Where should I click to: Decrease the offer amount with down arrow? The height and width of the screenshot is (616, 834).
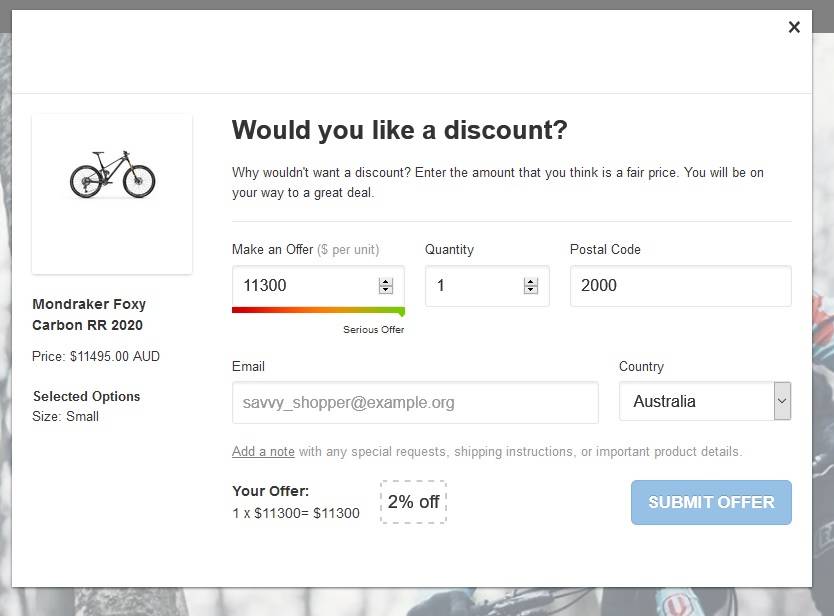(x=386, y=290)
